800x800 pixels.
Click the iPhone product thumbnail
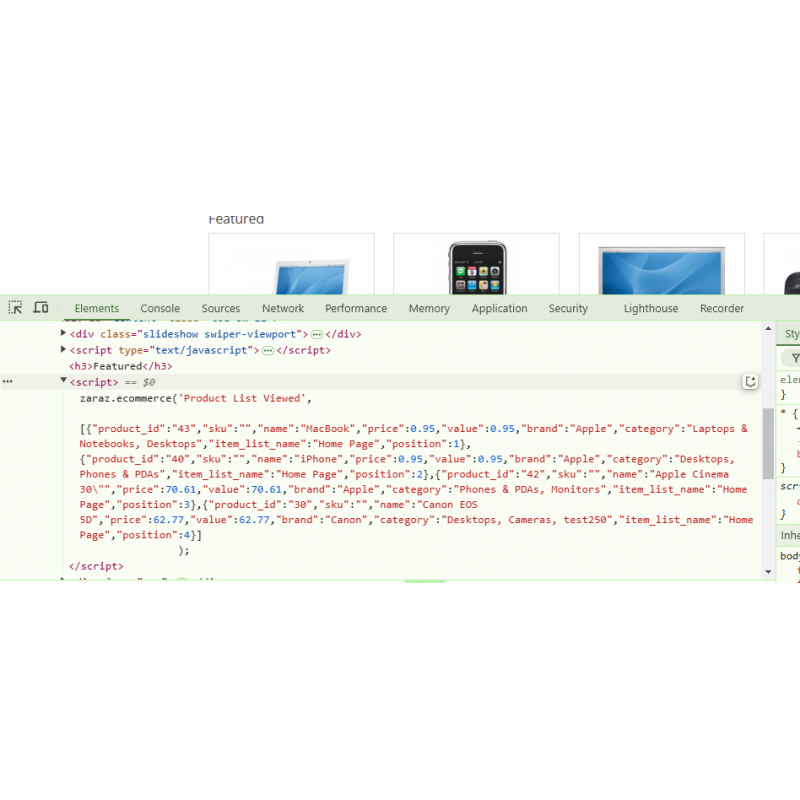coord(477,264)
